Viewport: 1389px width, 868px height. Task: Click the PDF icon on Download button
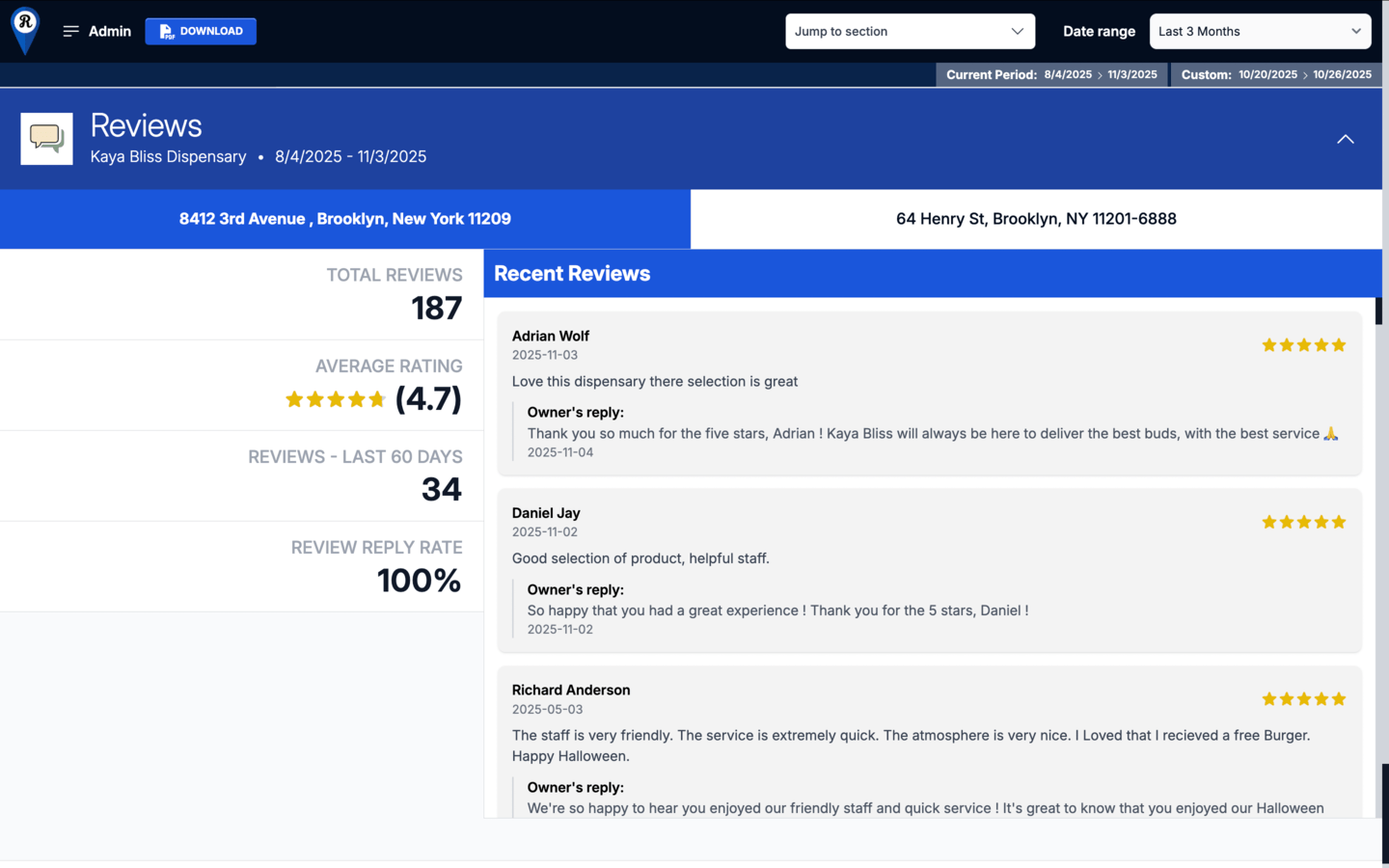pyautogui.click(x=166, y=32)
